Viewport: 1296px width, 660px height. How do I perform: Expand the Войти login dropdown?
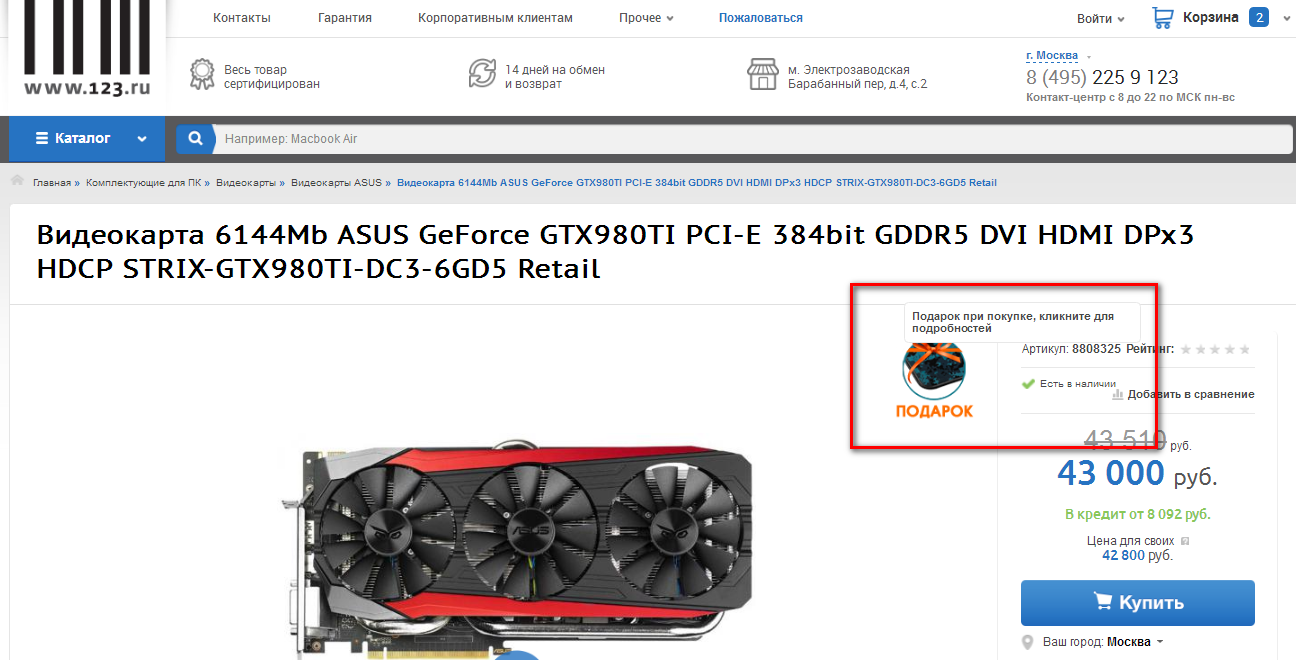click(1100, 19)
